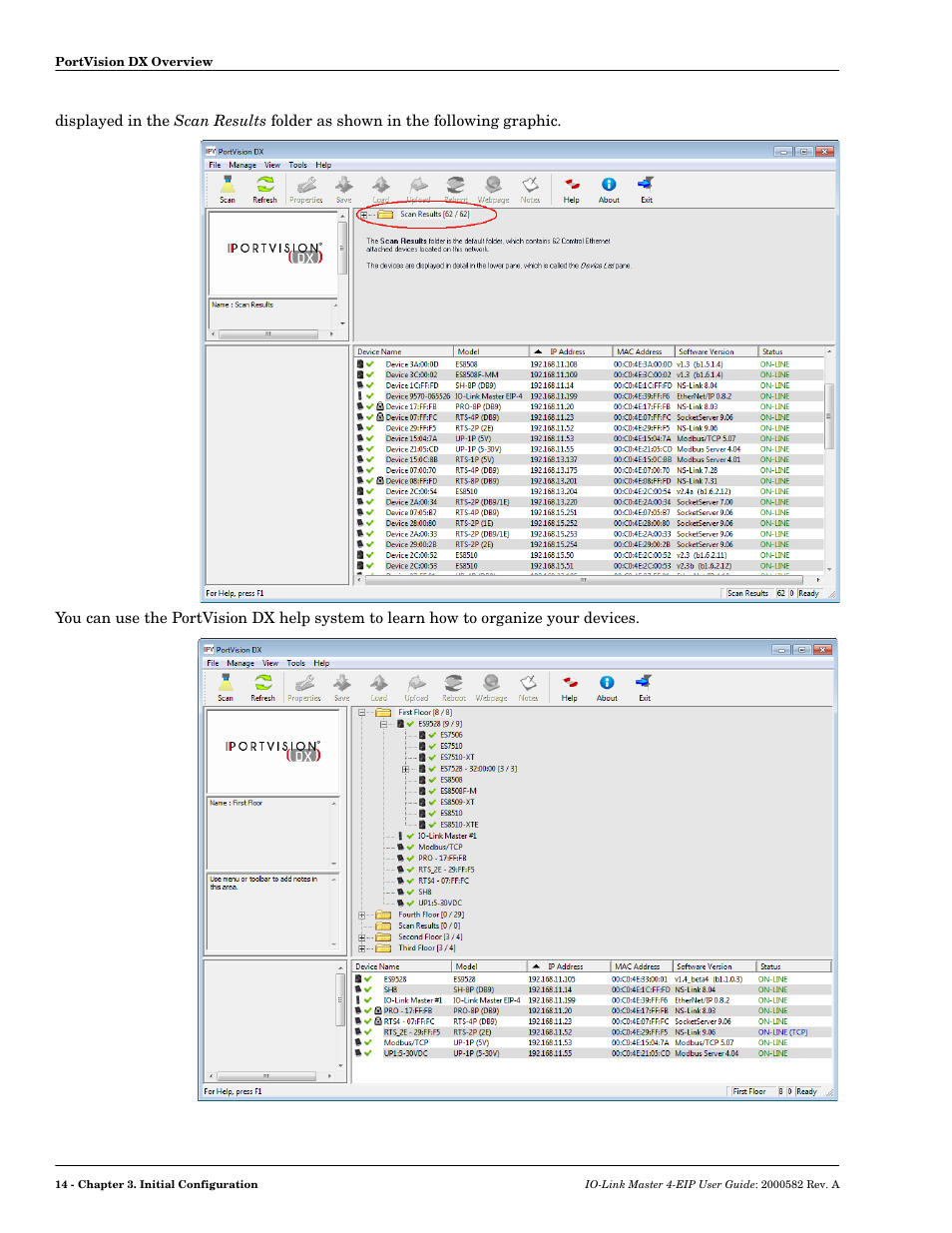Select row Device 3A:00:0D in upper list
The width and height of the screenshot is (952, 1233).
tap(589, 364)
